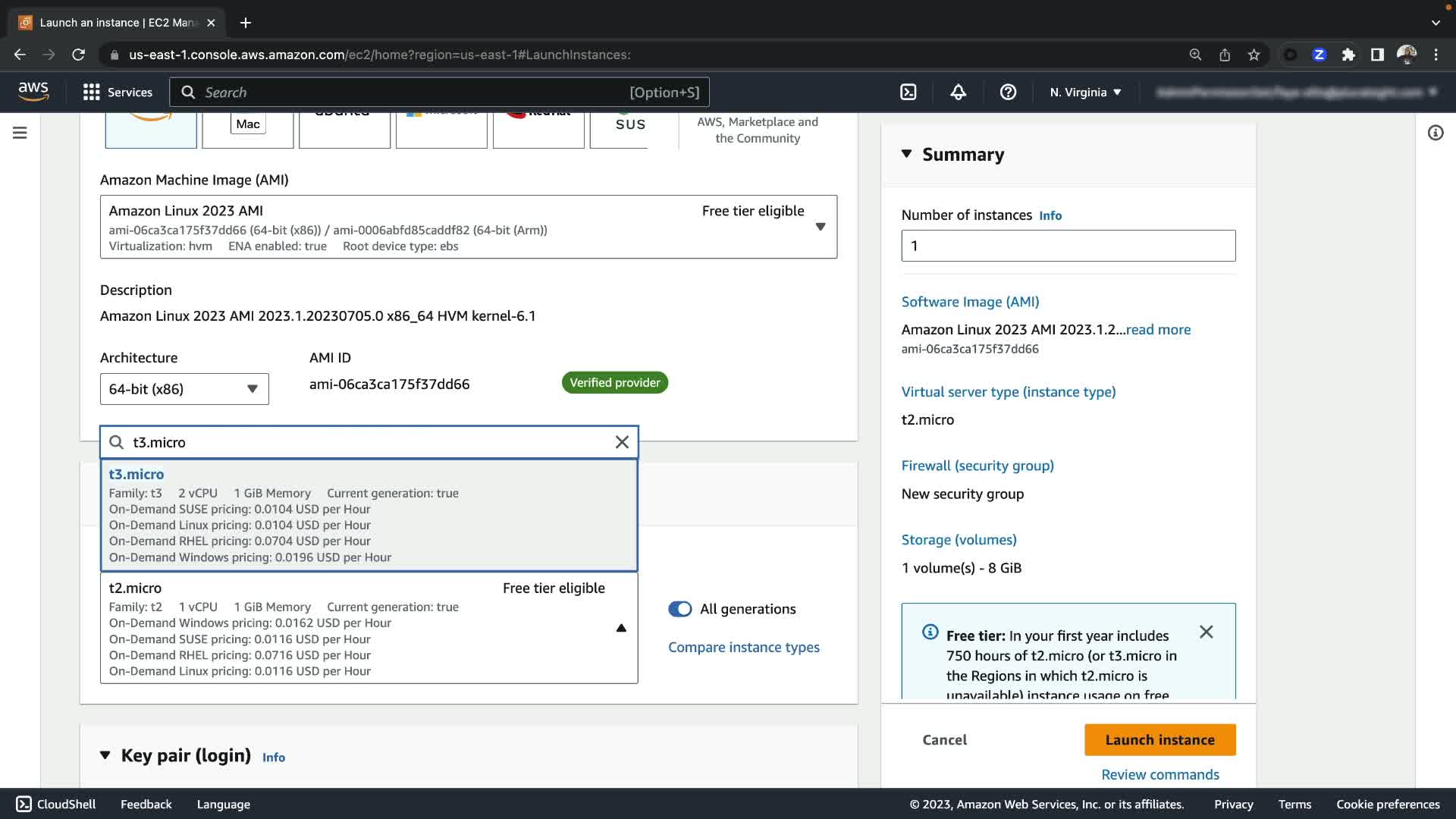Open the help question mark menu
The image size is (1456, 819).
(x=1008, y=93)
